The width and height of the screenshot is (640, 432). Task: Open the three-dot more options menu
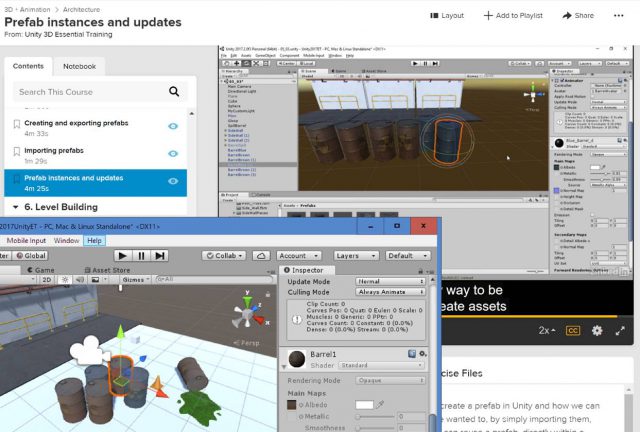(x=618, y=16)
